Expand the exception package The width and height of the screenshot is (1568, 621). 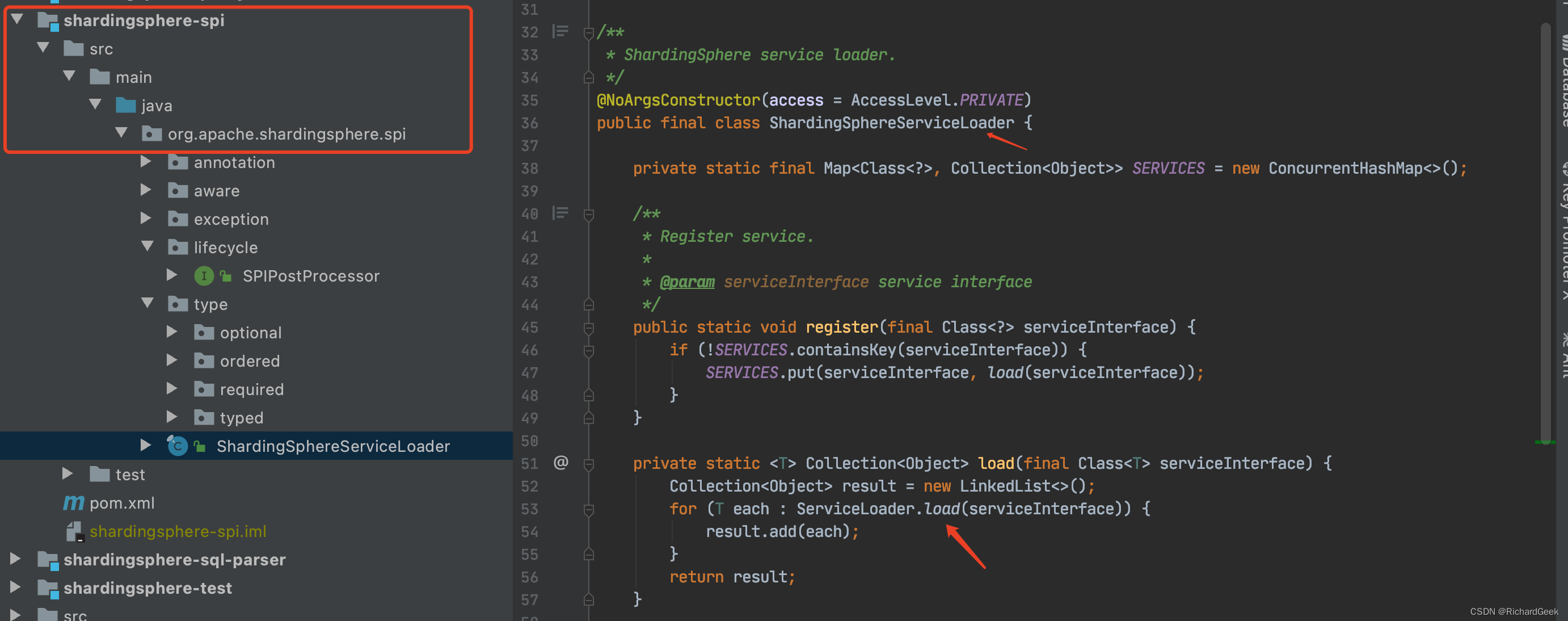146,218
